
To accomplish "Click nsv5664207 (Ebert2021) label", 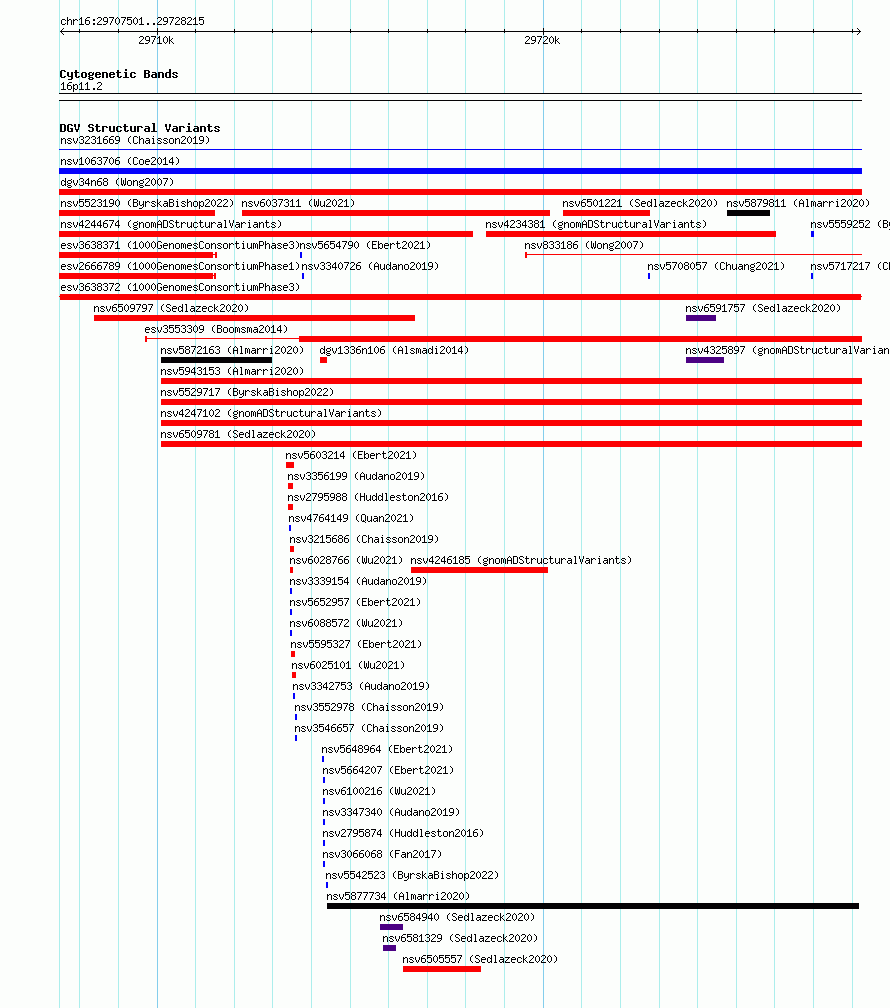I will [x=388, y=770].
